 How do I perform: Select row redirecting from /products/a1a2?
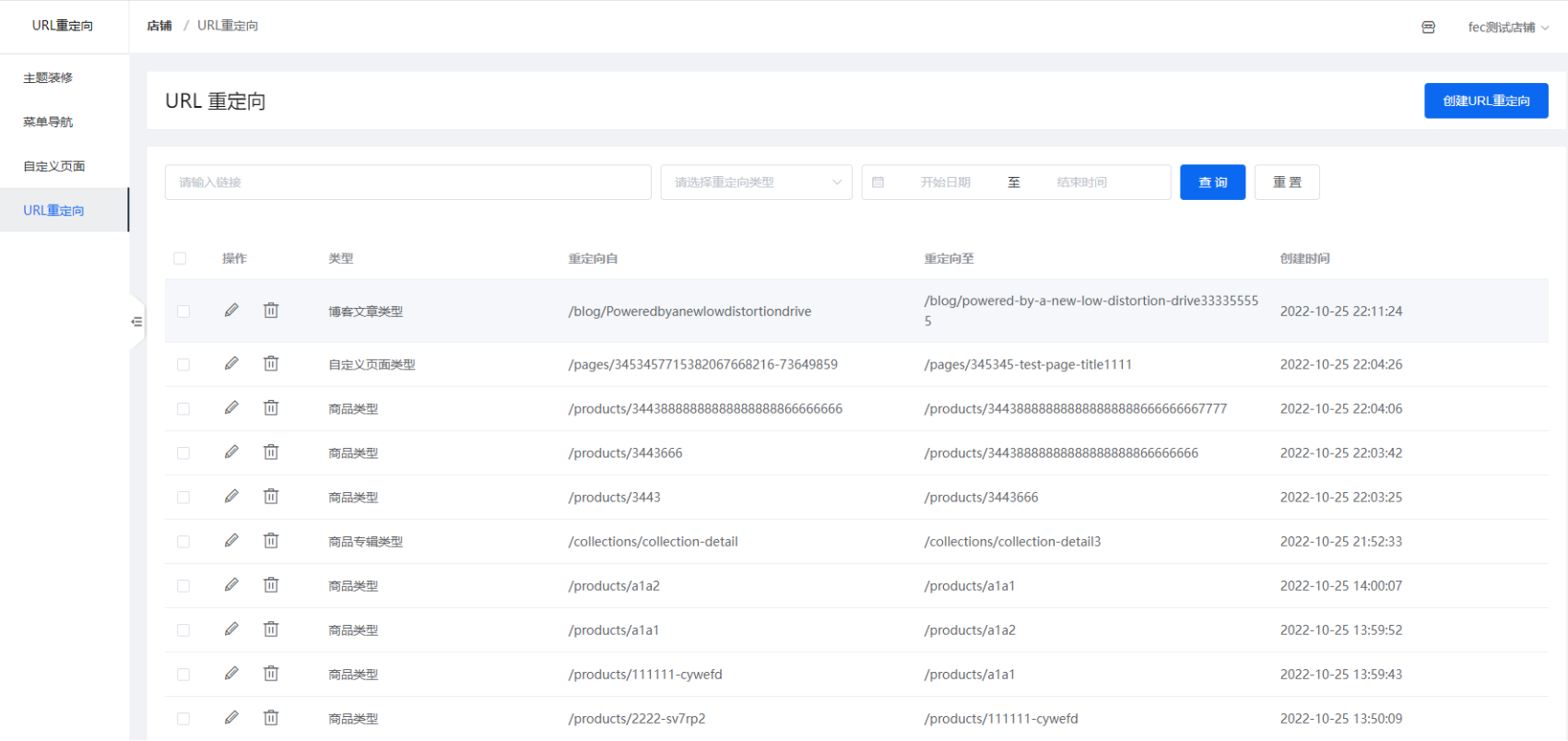point(183,586)
